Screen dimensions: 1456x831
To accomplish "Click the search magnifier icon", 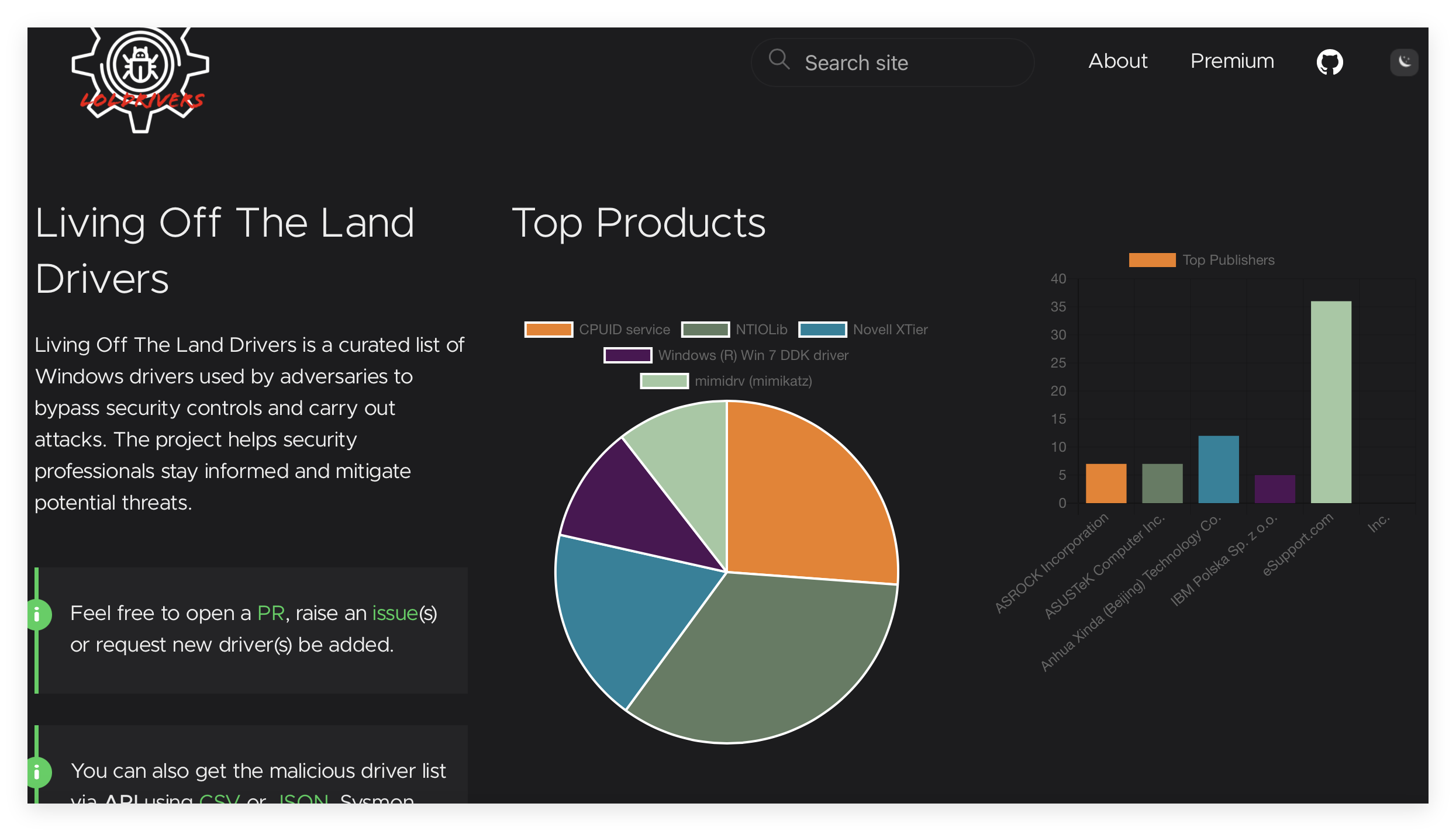I will click(x=779, y=60).
